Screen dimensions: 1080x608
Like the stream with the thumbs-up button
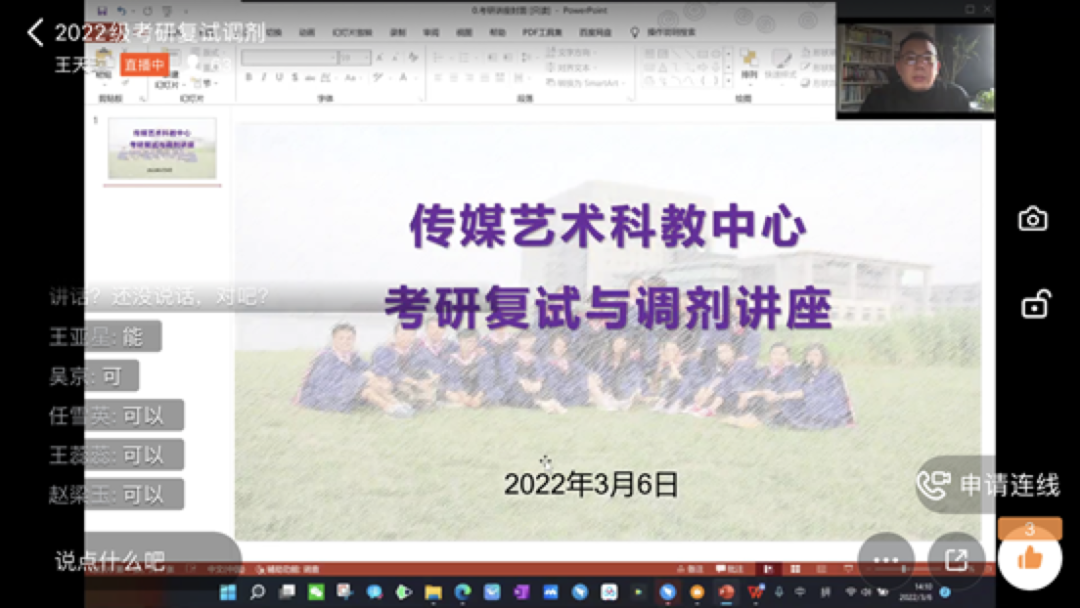click(x=1030, y=558)
